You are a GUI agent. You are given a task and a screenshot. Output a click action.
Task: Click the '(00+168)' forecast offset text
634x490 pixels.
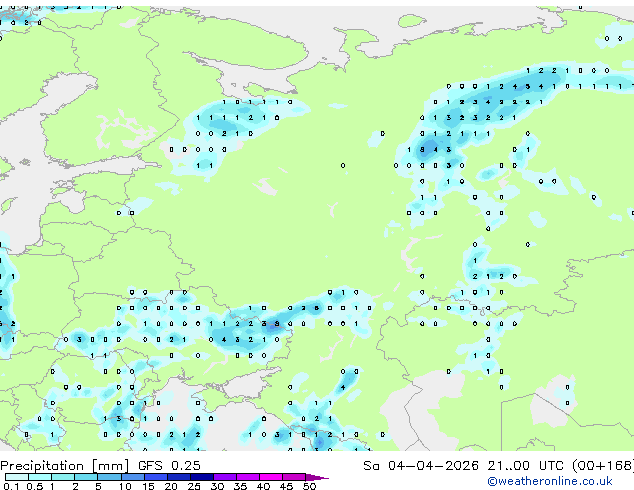tap(603, 466)
